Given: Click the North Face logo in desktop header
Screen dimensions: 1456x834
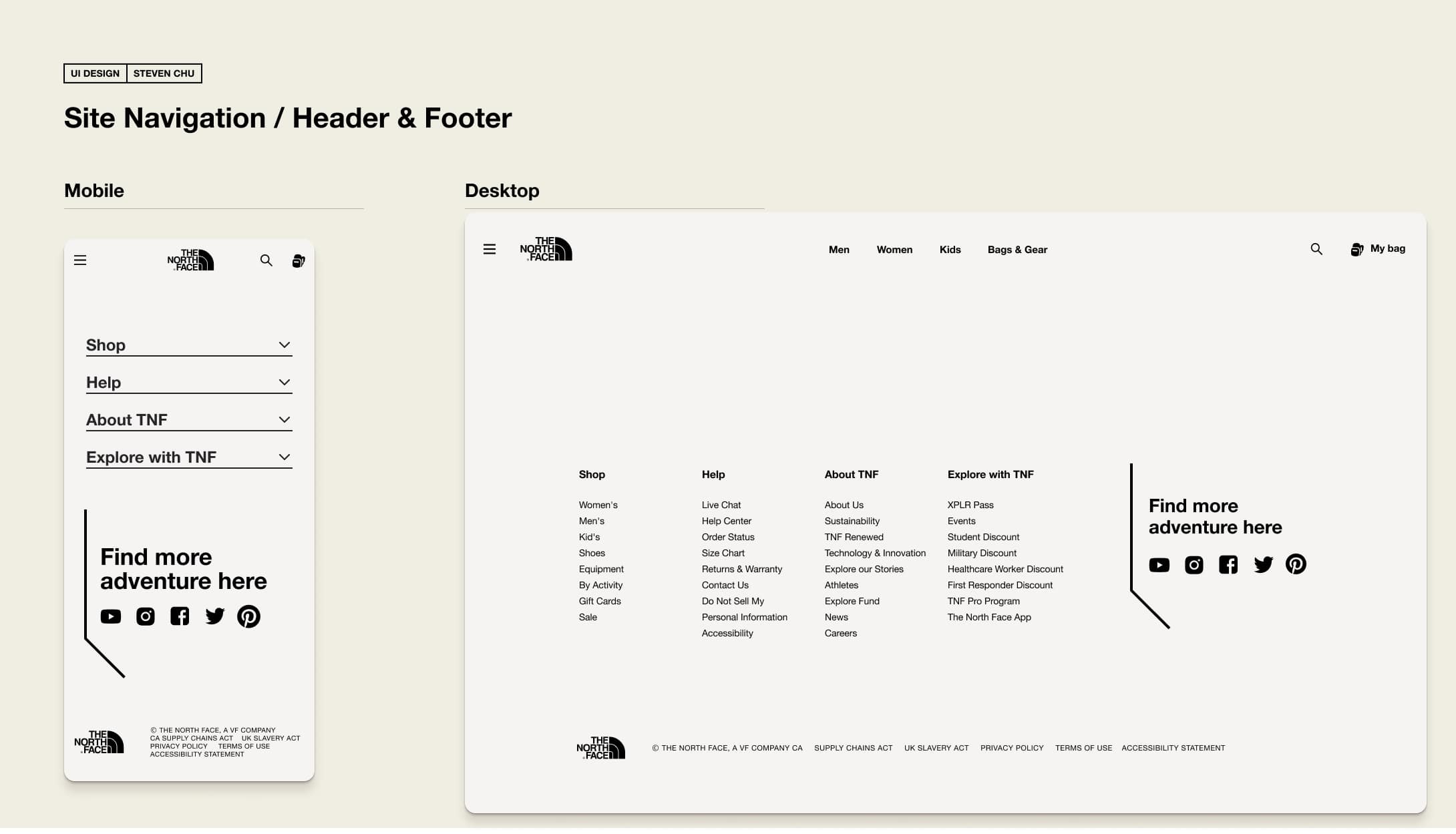Looking at the screenshot, I should [546, 249].
